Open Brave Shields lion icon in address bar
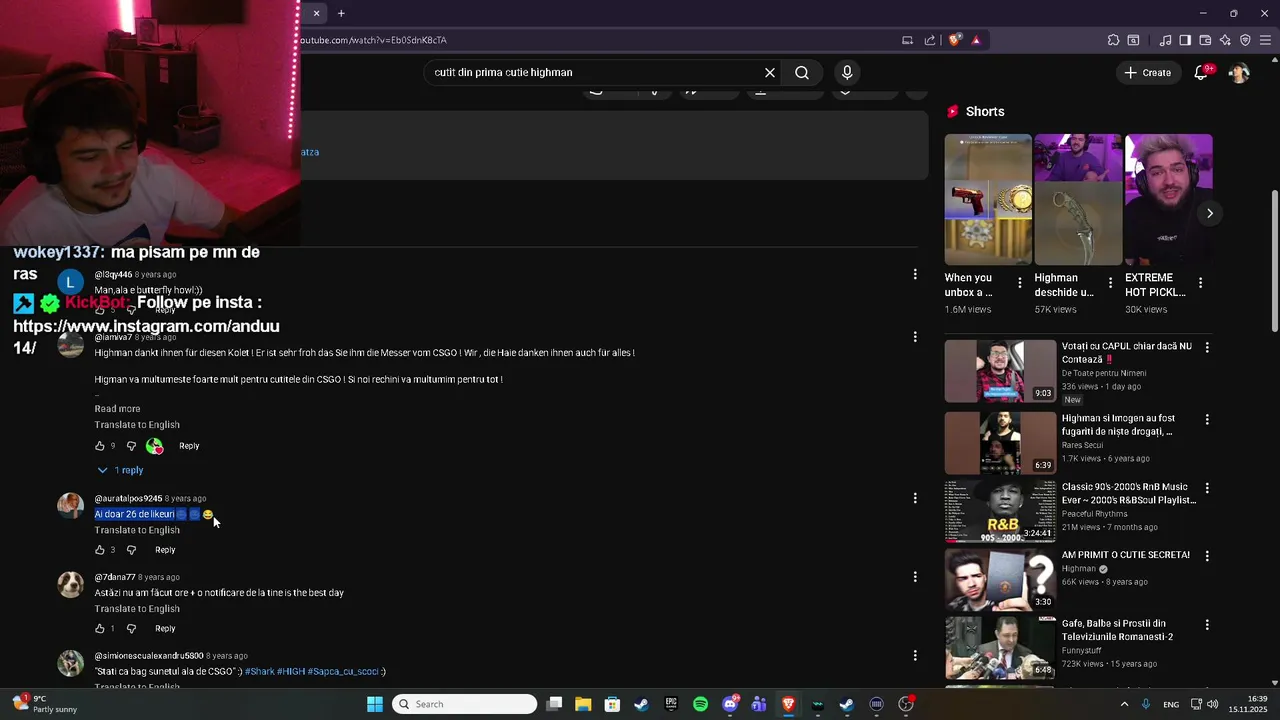The width and height of the screenshot is (1280, 720). point(955,40)
